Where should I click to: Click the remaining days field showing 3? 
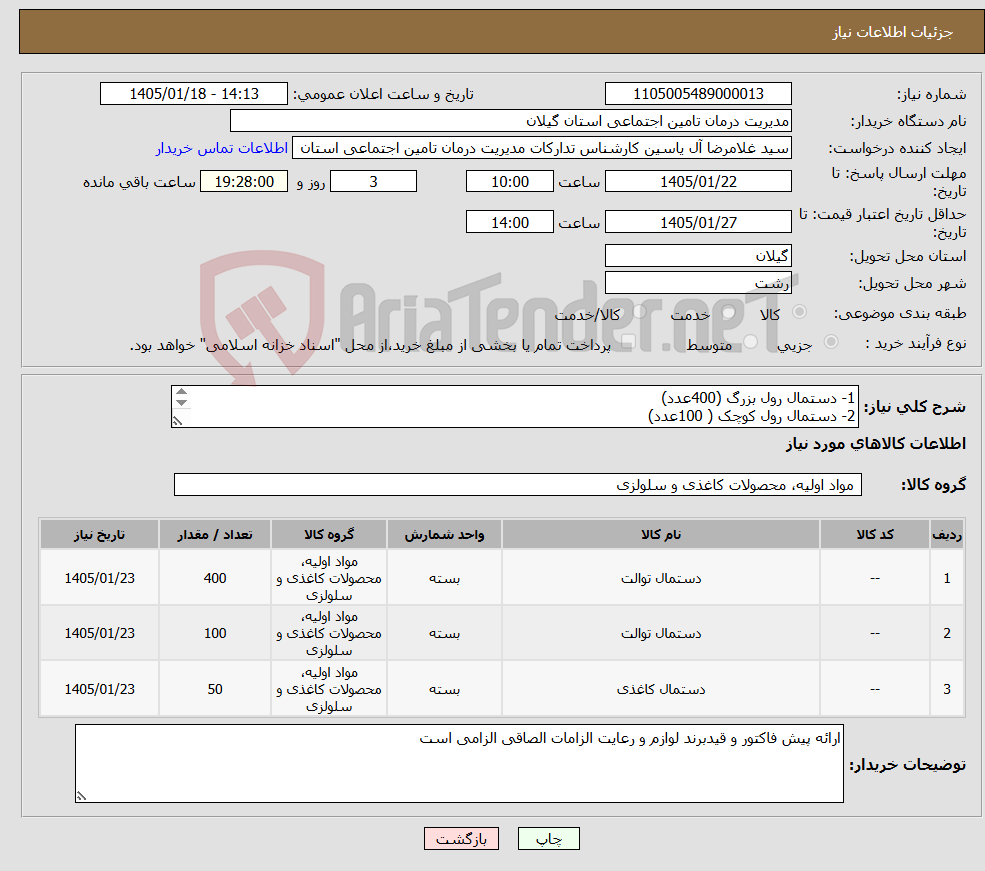point(373,181)
